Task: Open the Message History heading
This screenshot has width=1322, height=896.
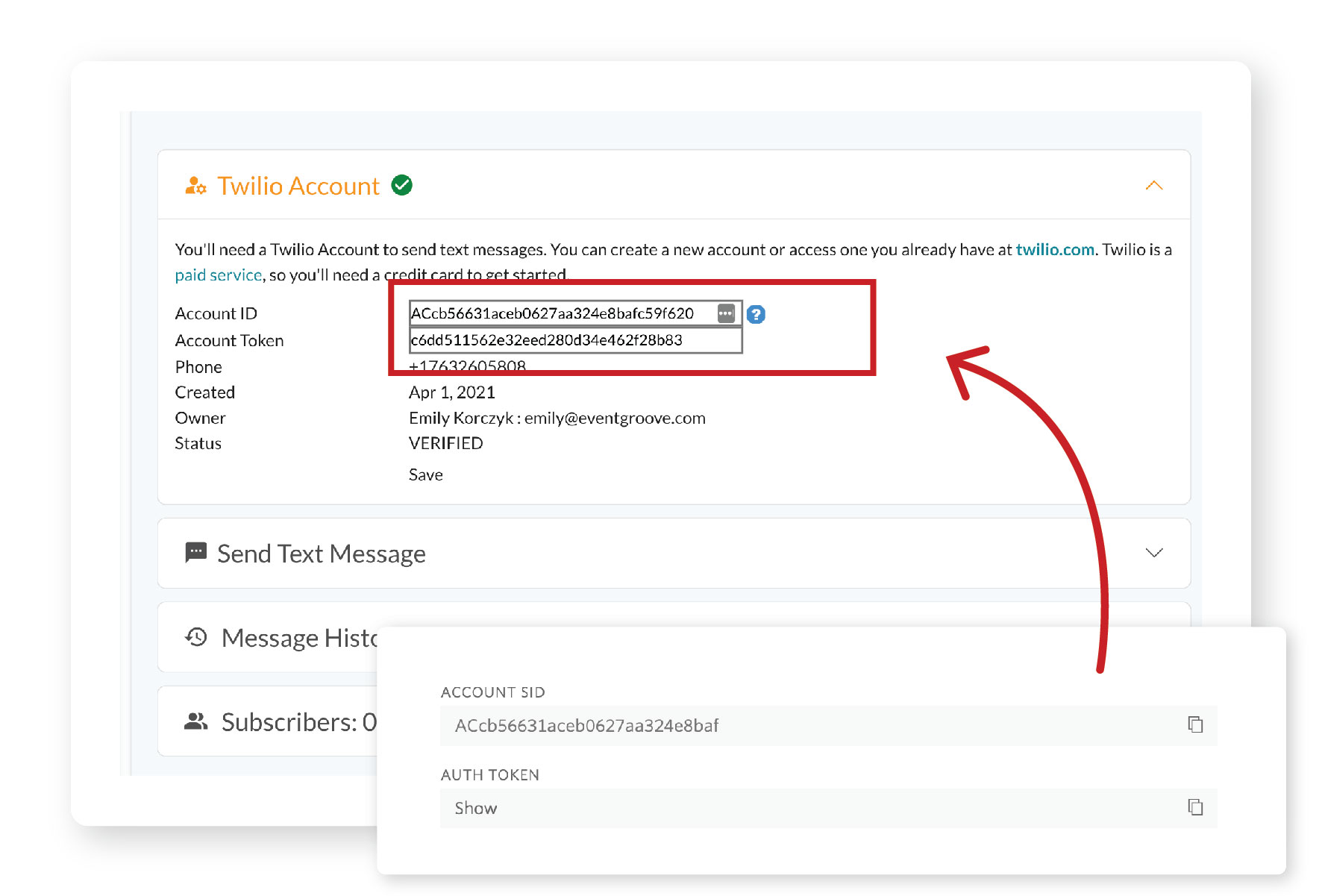Action: tap(300, 638)
